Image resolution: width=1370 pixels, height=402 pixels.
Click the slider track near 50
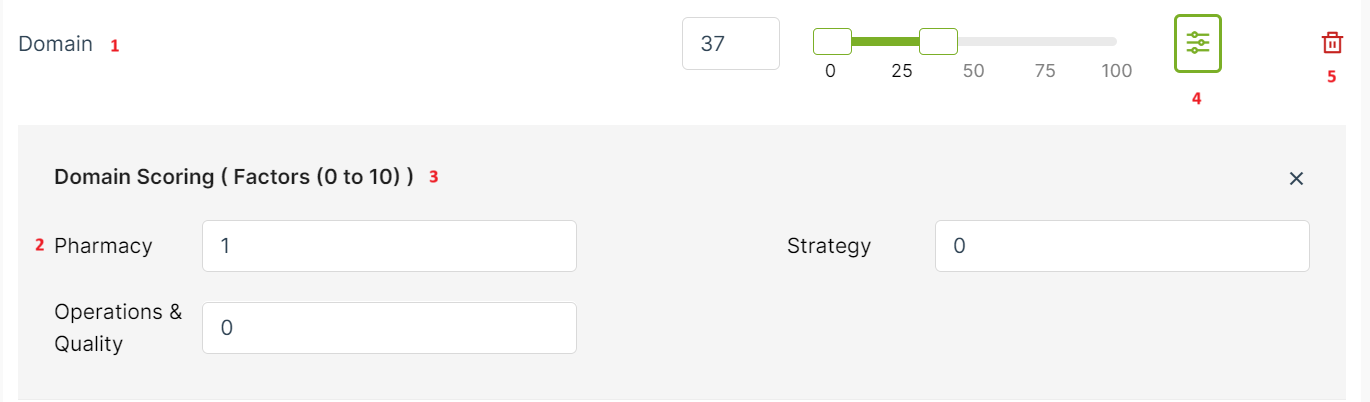coord(973,41)
